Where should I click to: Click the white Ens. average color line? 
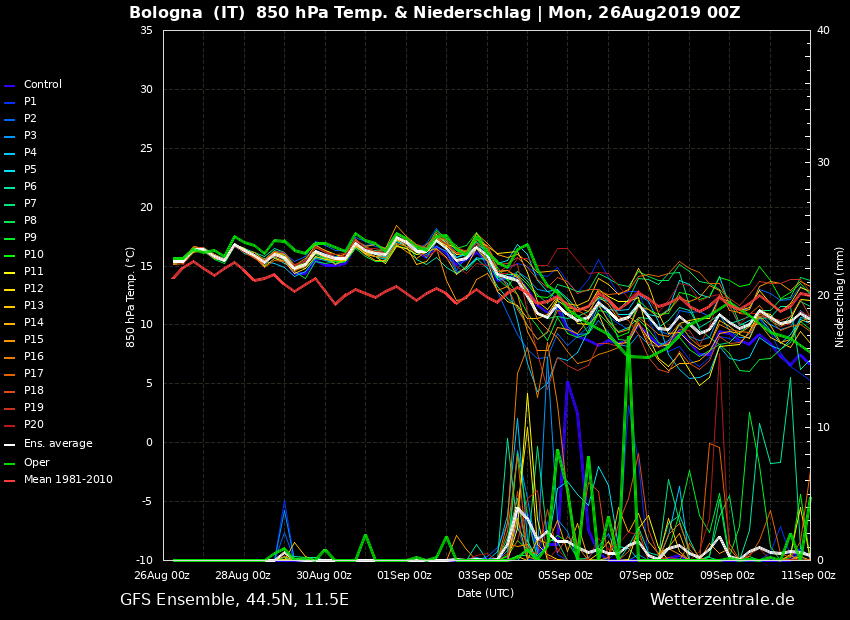tap(10, 445)
